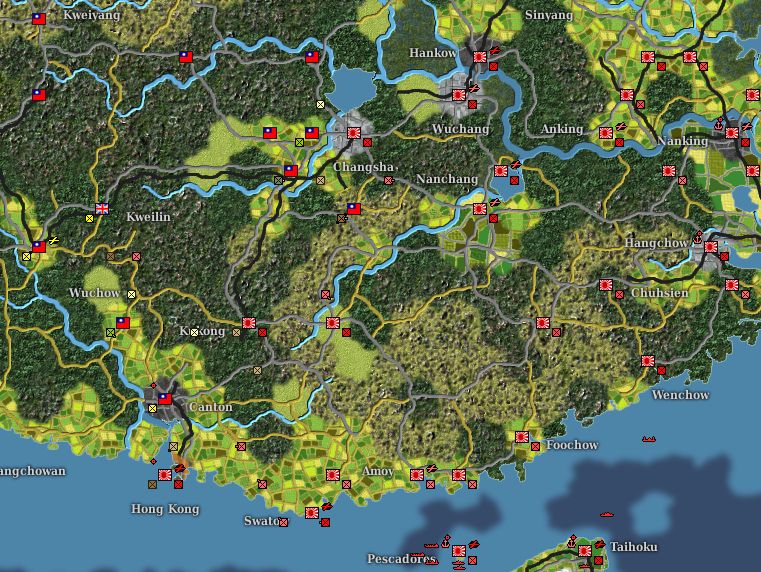Select the Chinese flag below Wuchow

(123, 323)
